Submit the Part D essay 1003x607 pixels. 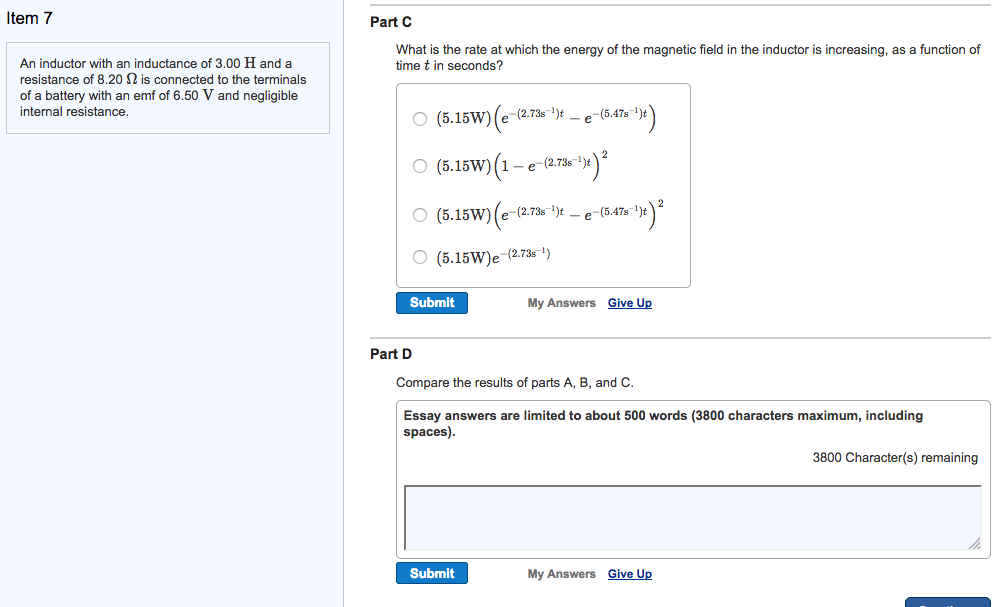click(431, 574)
